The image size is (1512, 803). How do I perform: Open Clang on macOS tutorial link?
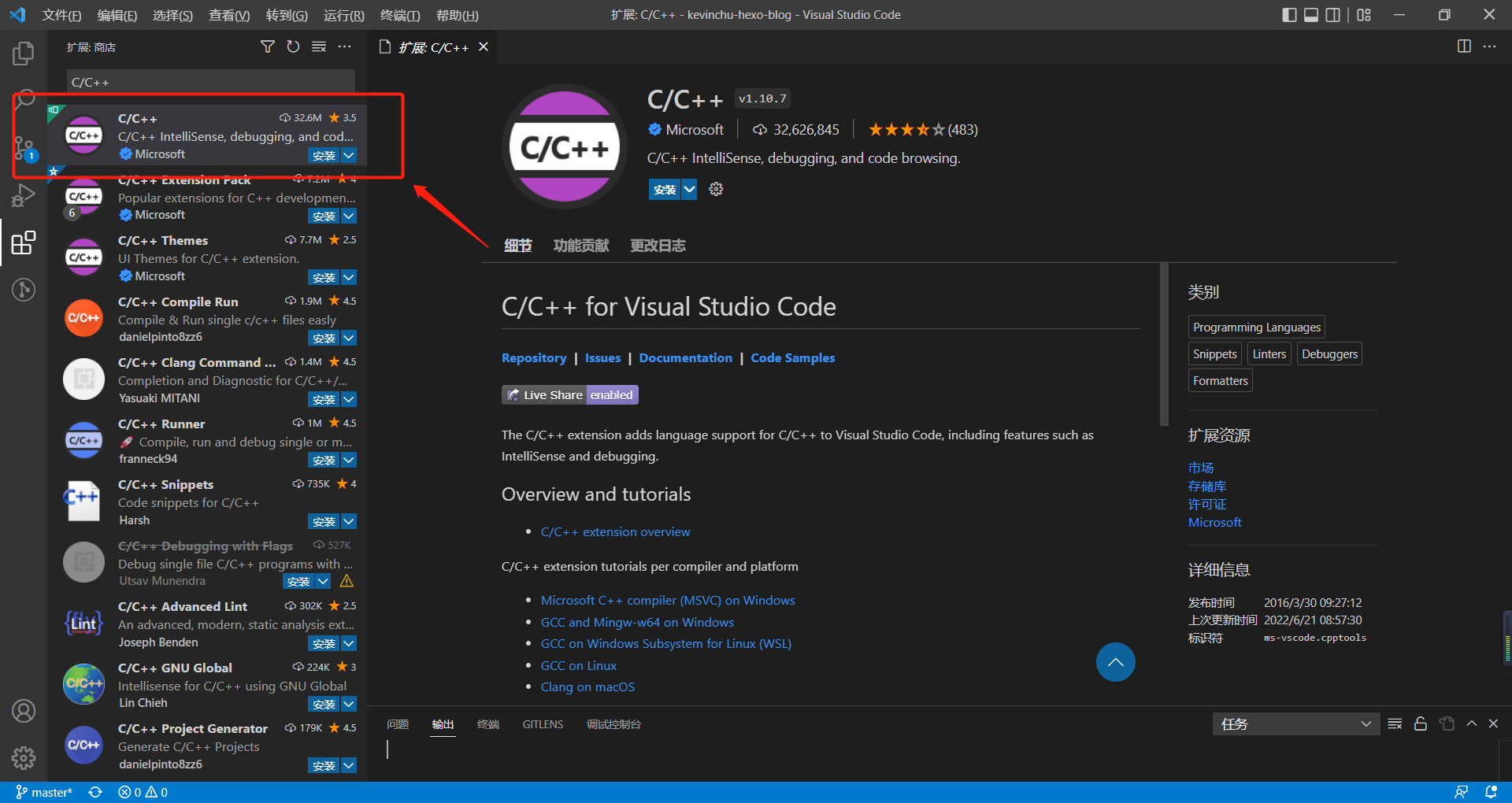pyautogui.click(x=587, y=686)
